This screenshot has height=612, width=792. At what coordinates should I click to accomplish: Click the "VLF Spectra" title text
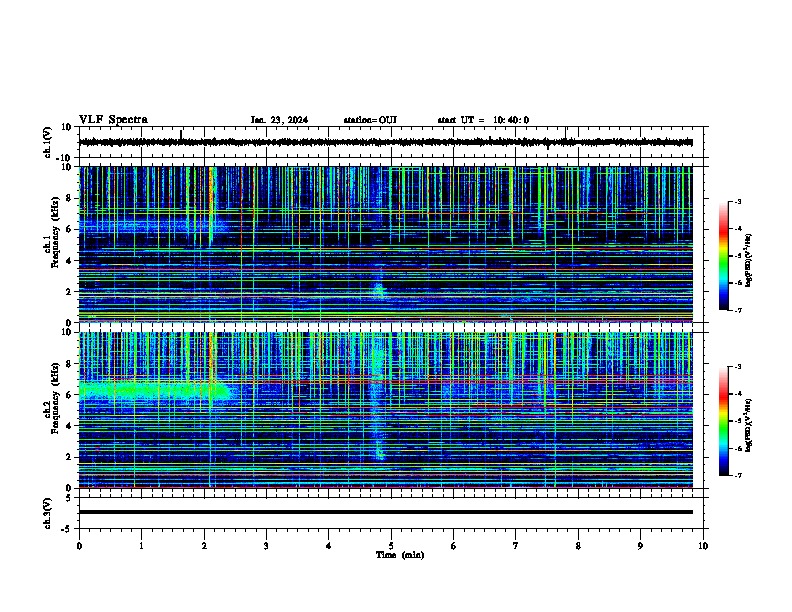(113, 120)
